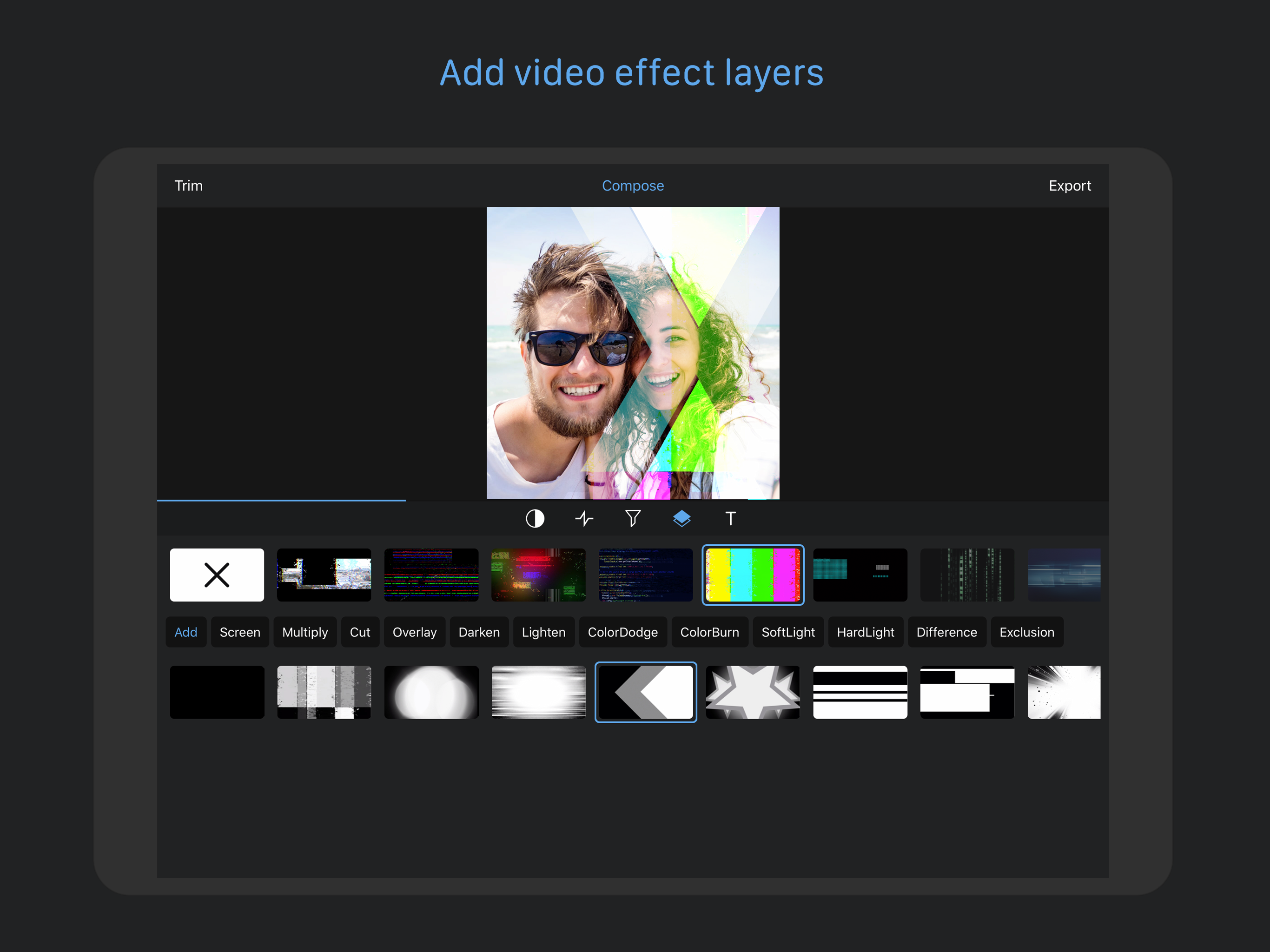Select the RGB color bars glitch effect
Image resolution: width=1270 pixels, height=952 pixels.
pyautogui.click(x=753, y=575)
